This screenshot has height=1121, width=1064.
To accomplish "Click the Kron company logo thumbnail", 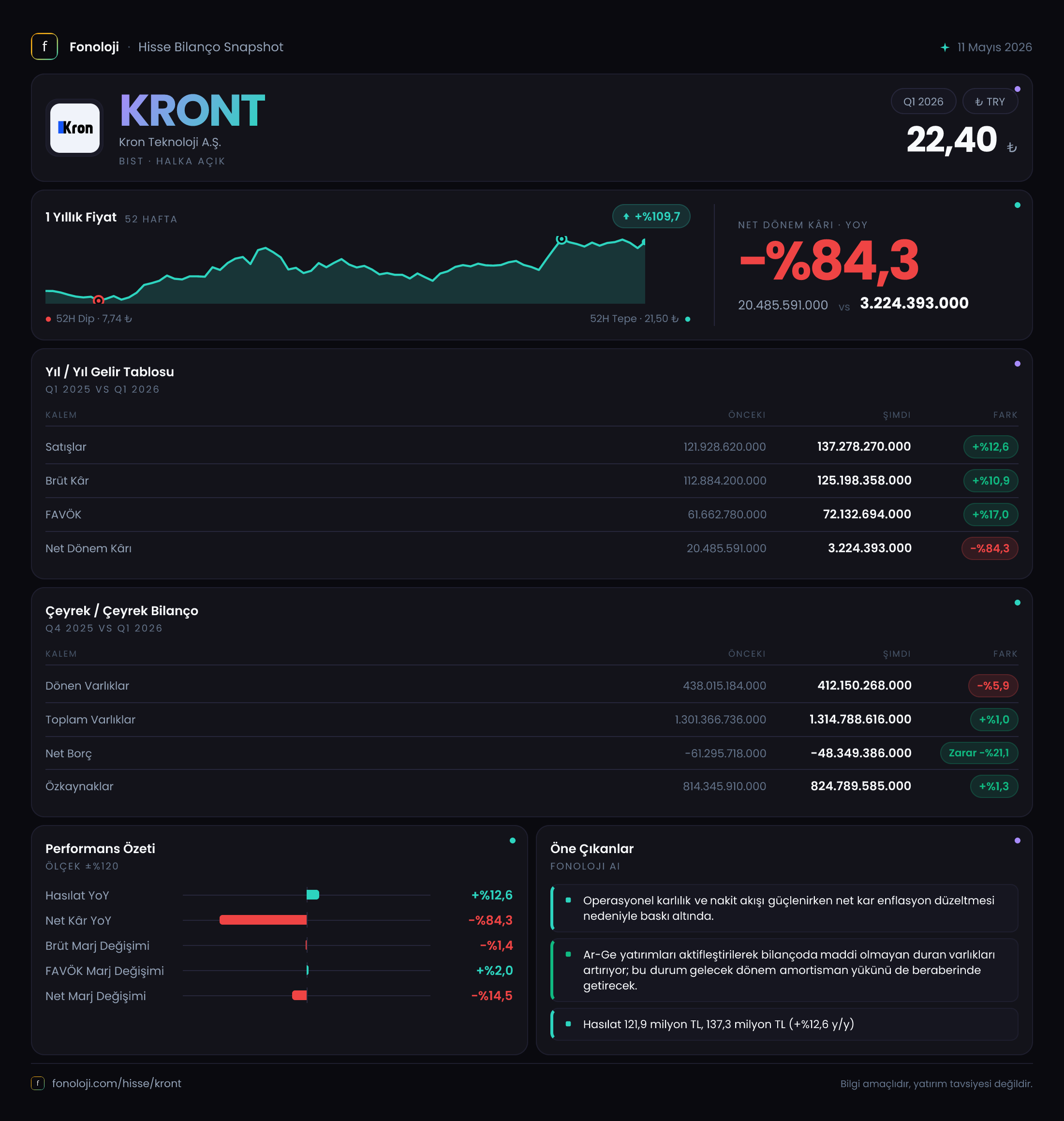I will coord(75,128).
